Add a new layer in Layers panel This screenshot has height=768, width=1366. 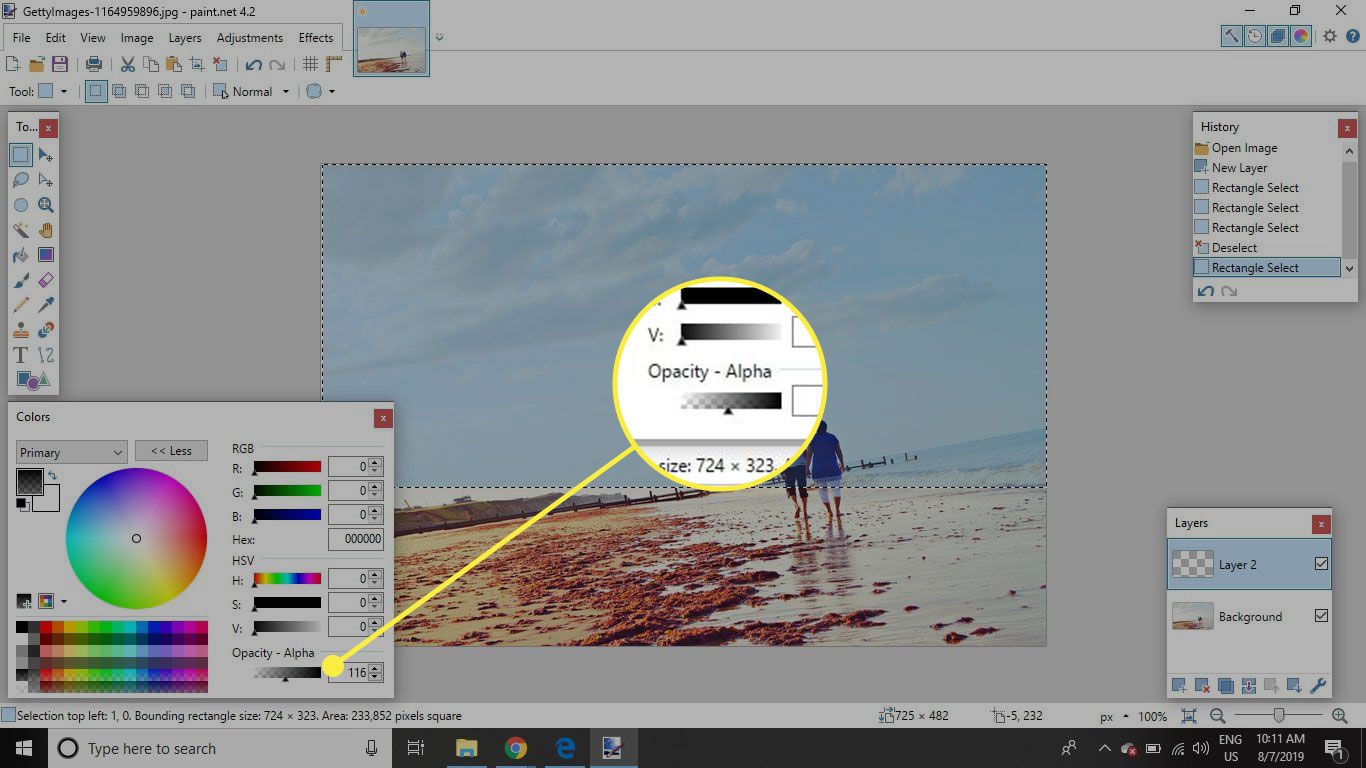tap(1180, 685)
